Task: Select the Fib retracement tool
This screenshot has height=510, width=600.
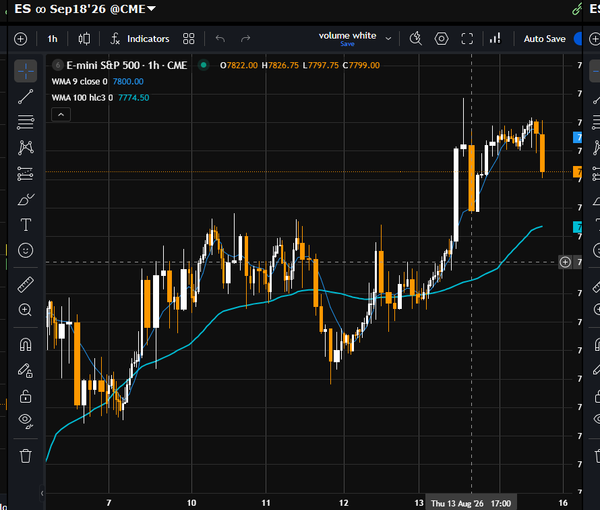Action: click(x=26, y=122)
